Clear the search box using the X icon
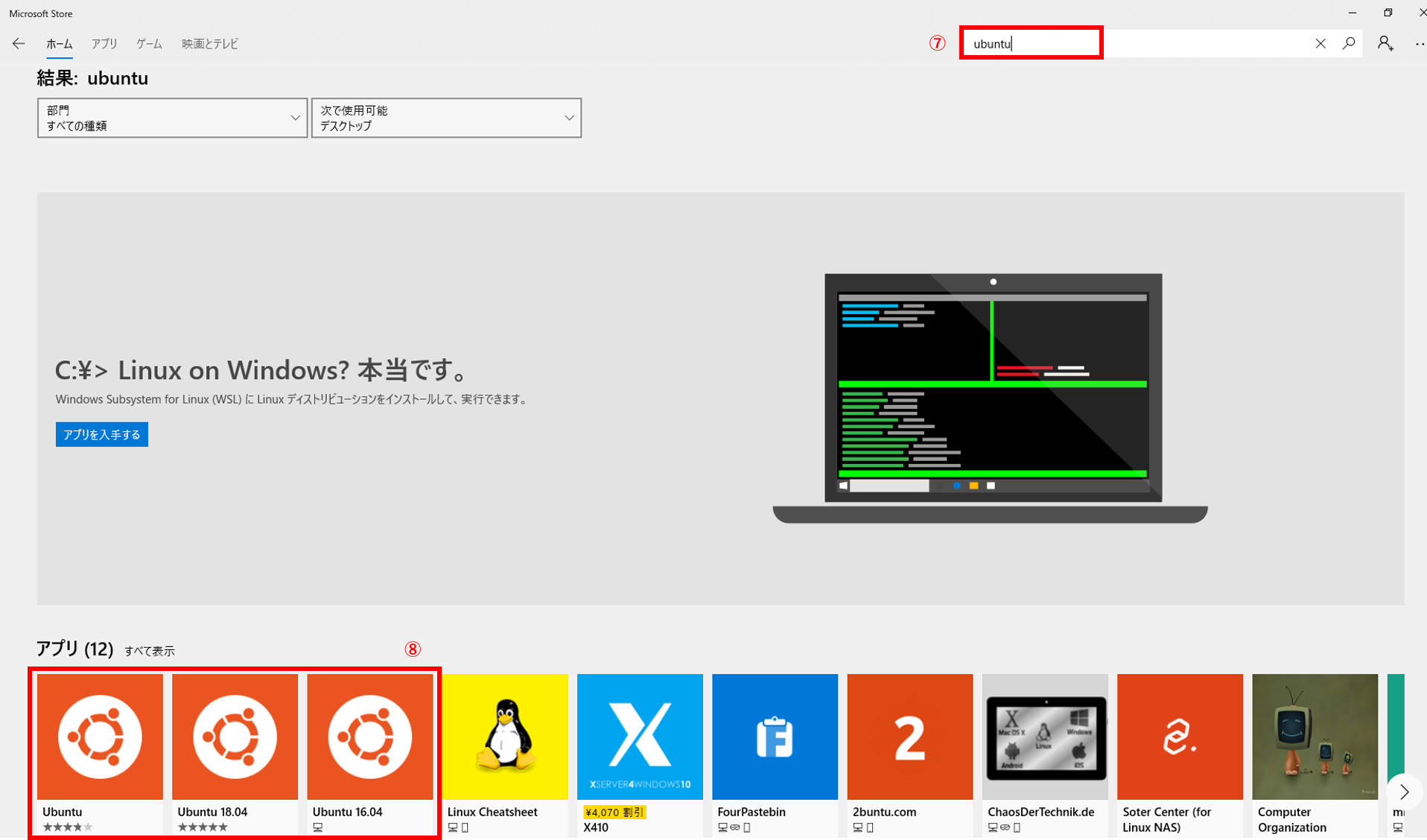 pos(1320,43)
